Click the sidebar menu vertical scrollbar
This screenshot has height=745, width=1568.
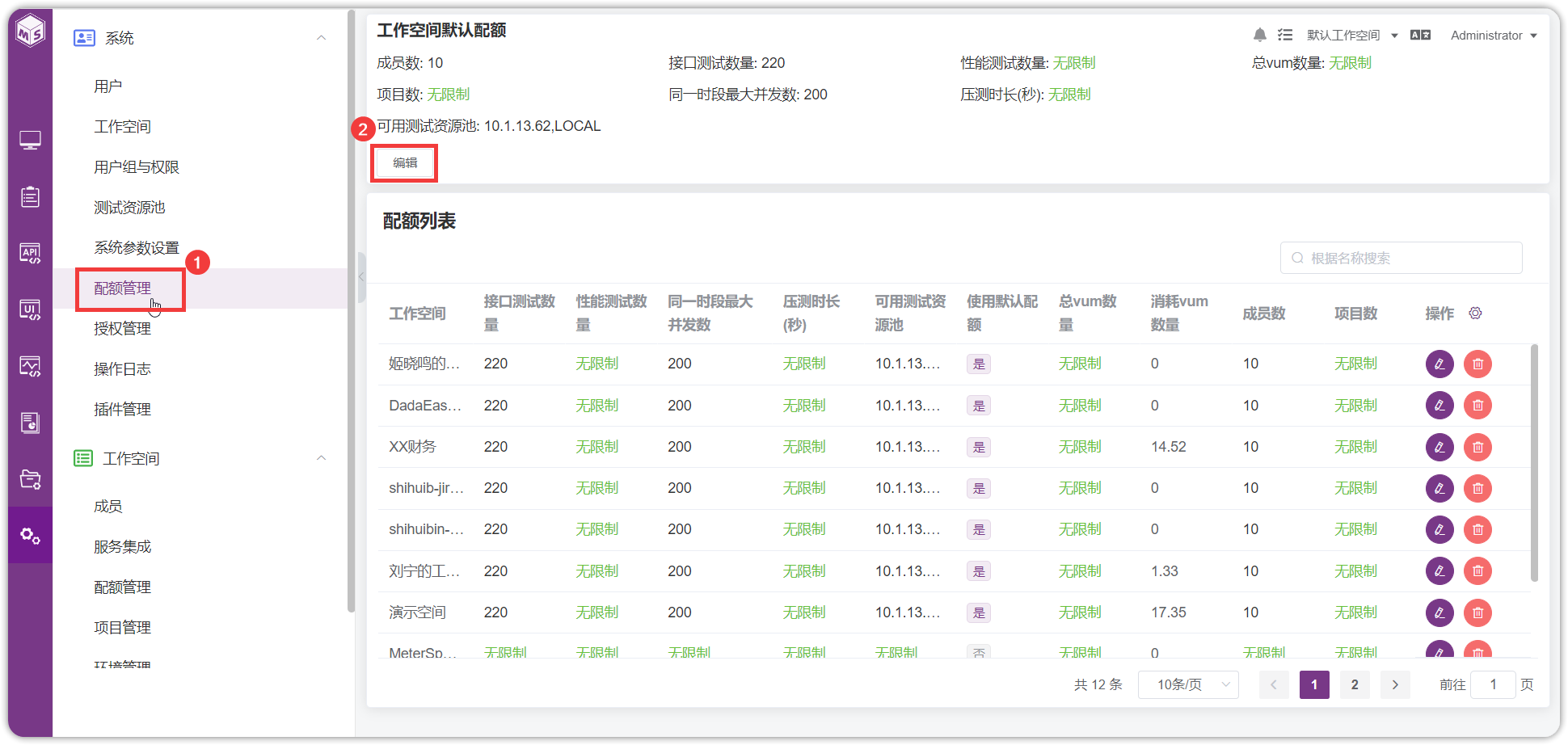coord(351,311)
